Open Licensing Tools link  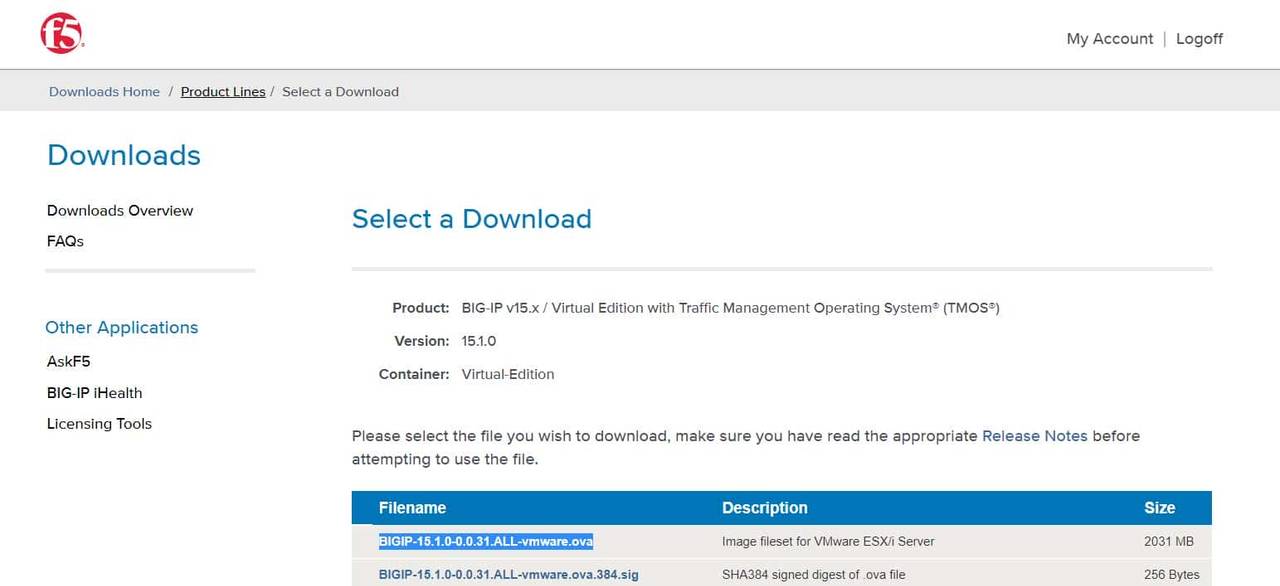coord(99,424)
